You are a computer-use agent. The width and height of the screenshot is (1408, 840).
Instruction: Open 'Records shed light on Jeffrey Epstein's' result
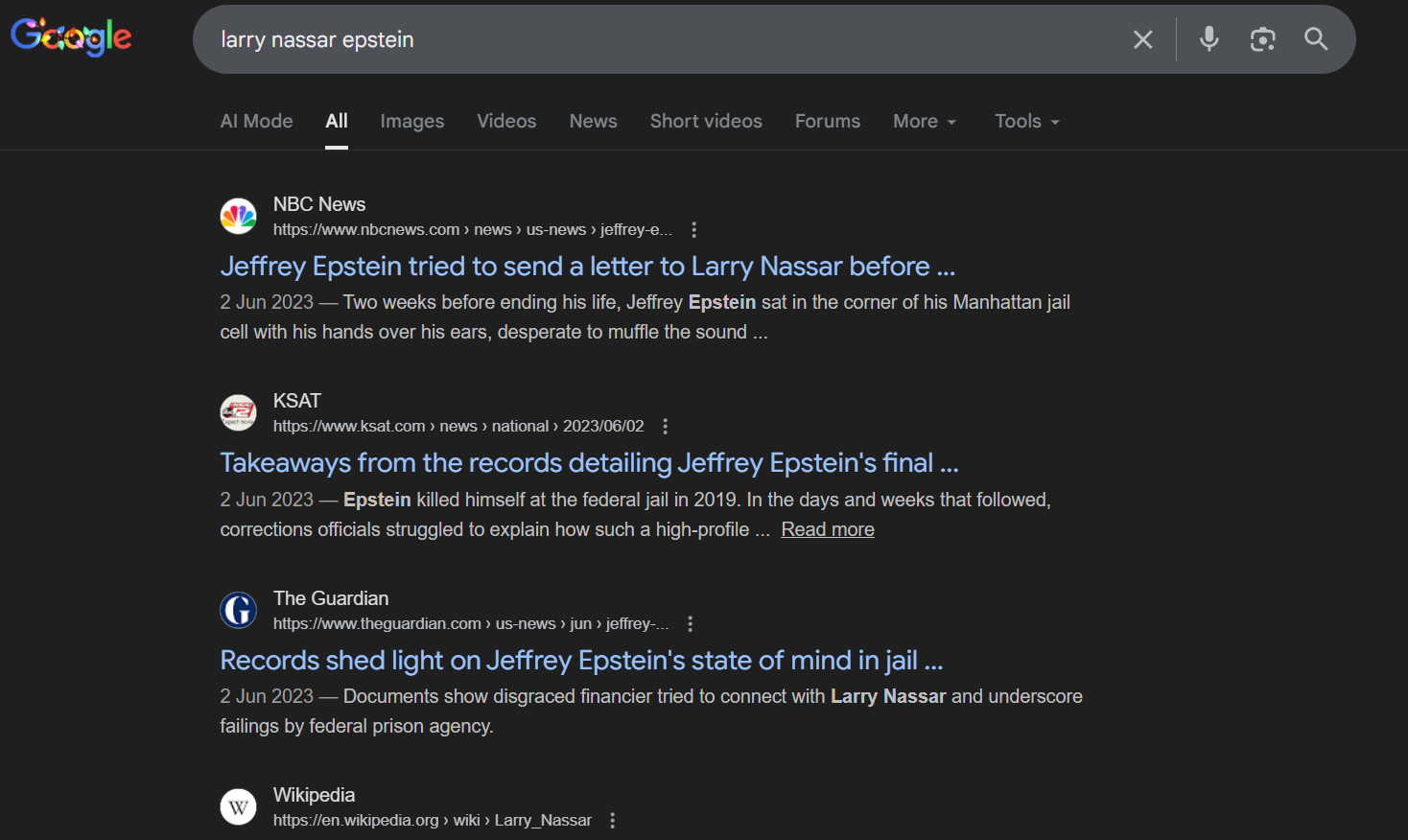point(582,661)
